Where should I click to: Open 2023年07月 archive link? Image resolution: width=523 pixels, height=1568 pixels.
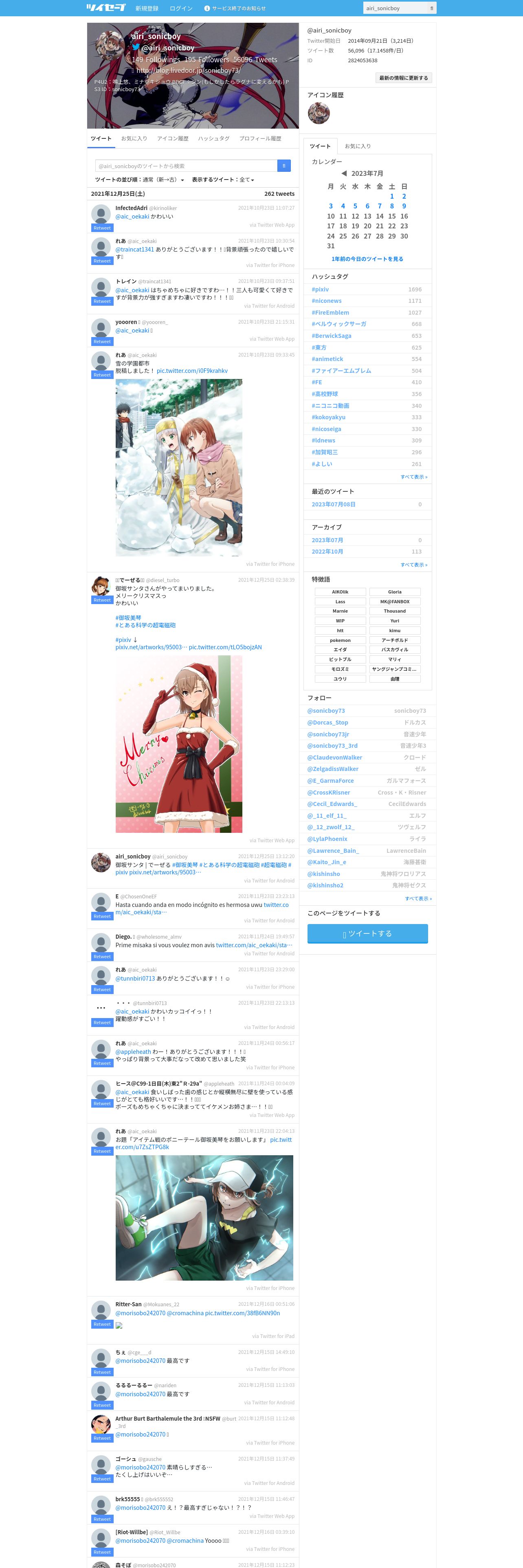pos(327,540)
